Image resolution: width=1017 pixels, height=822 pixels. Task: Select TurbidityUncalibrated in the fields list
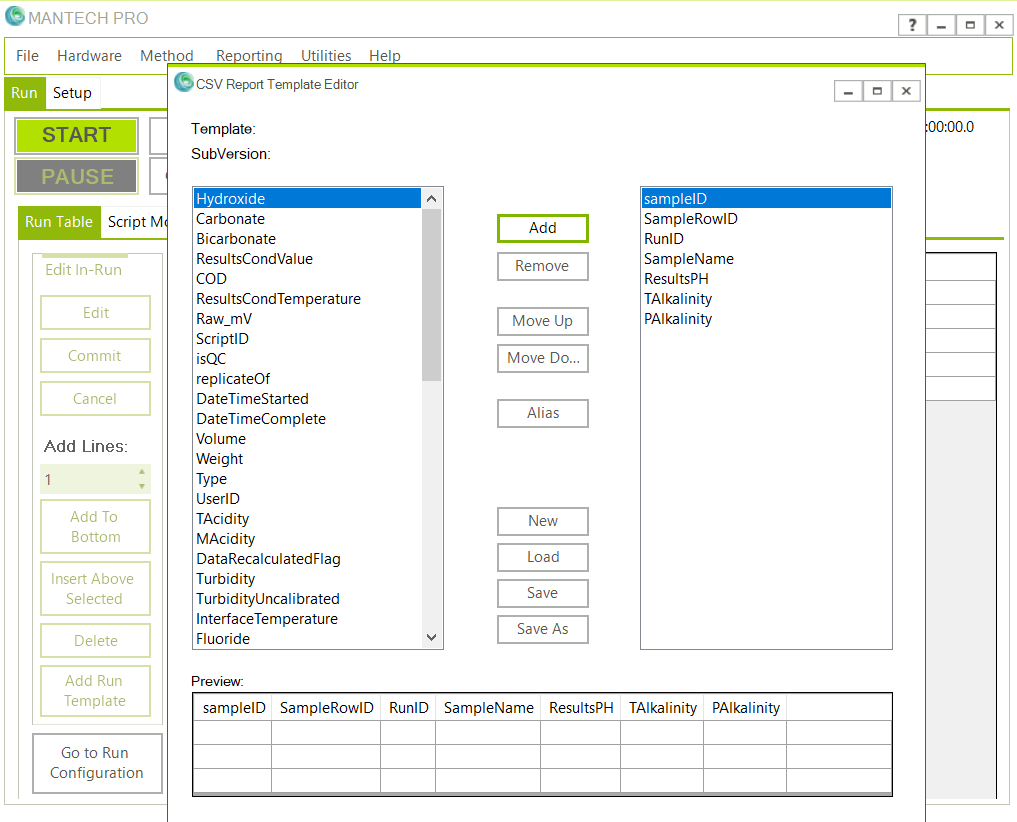click(x=307, y=599)
